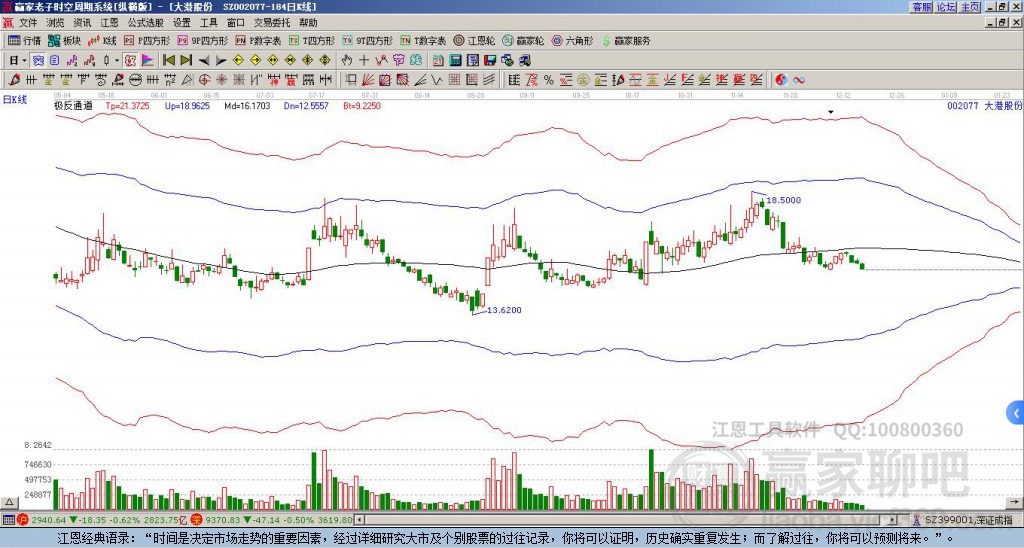Jump to last bar with skip-forward icon
1024x548 pixels.
click(x=186, y=60)
